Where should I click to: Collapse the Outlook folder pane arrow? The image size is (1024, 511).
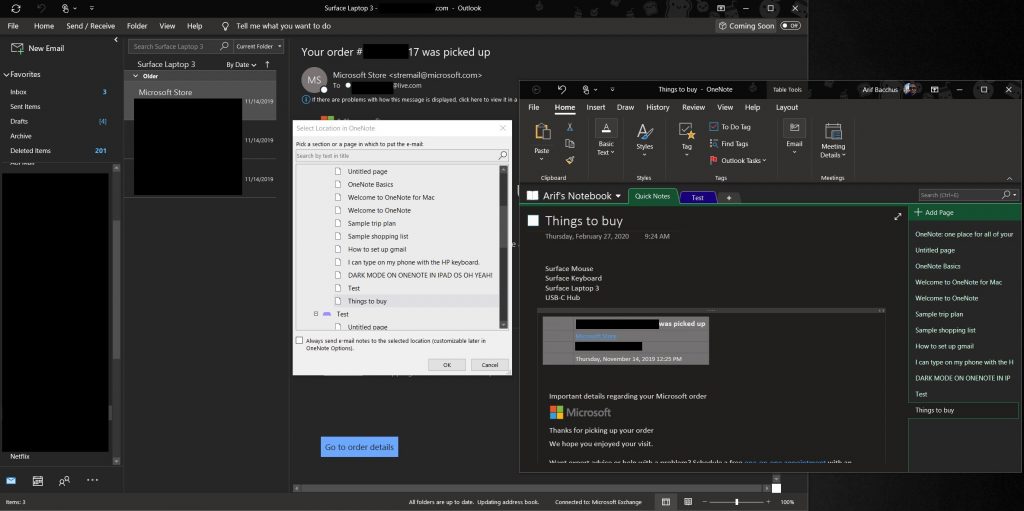click(116, 40)
